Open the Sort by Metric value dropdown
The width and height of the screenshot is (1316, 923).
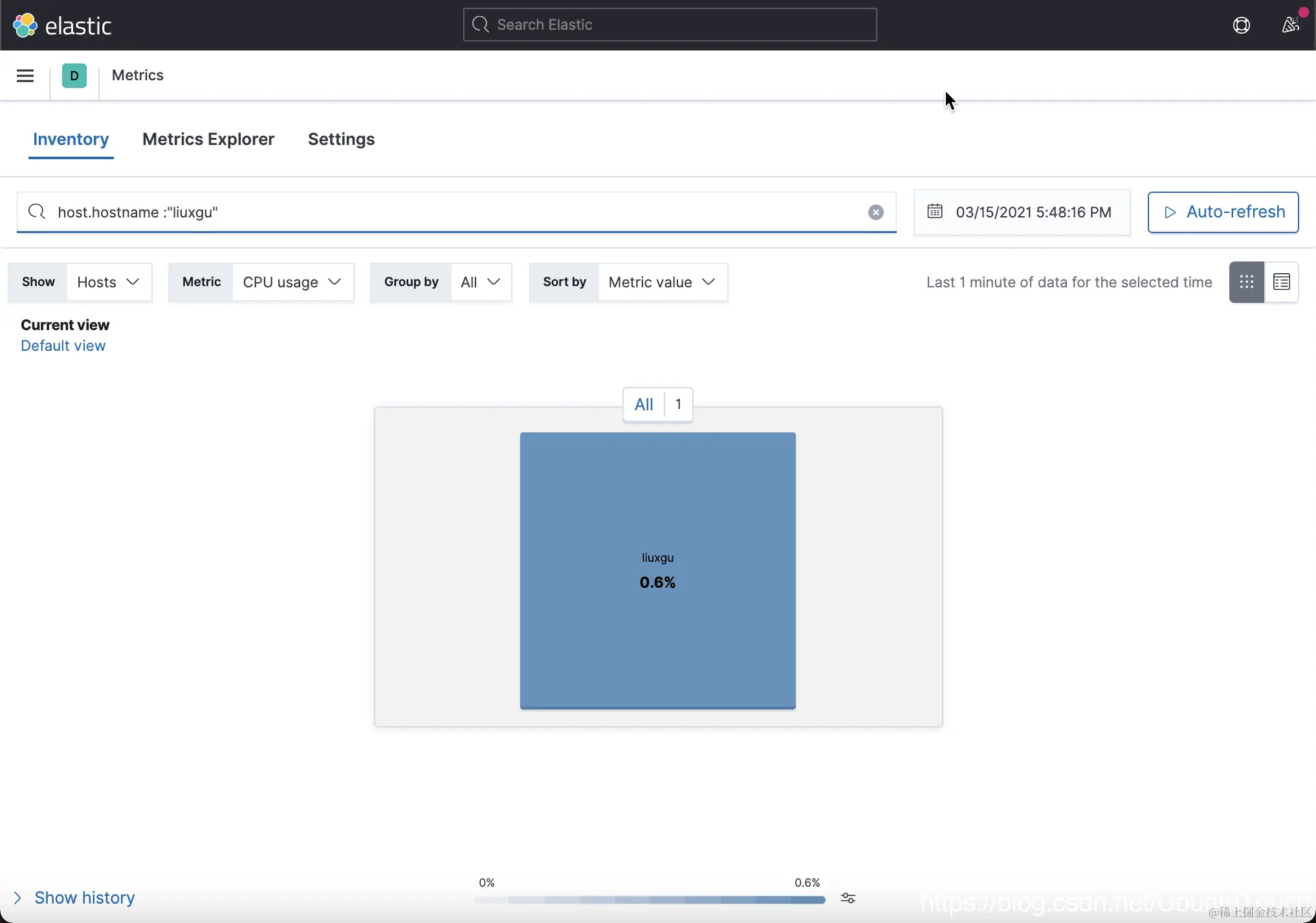662,282
